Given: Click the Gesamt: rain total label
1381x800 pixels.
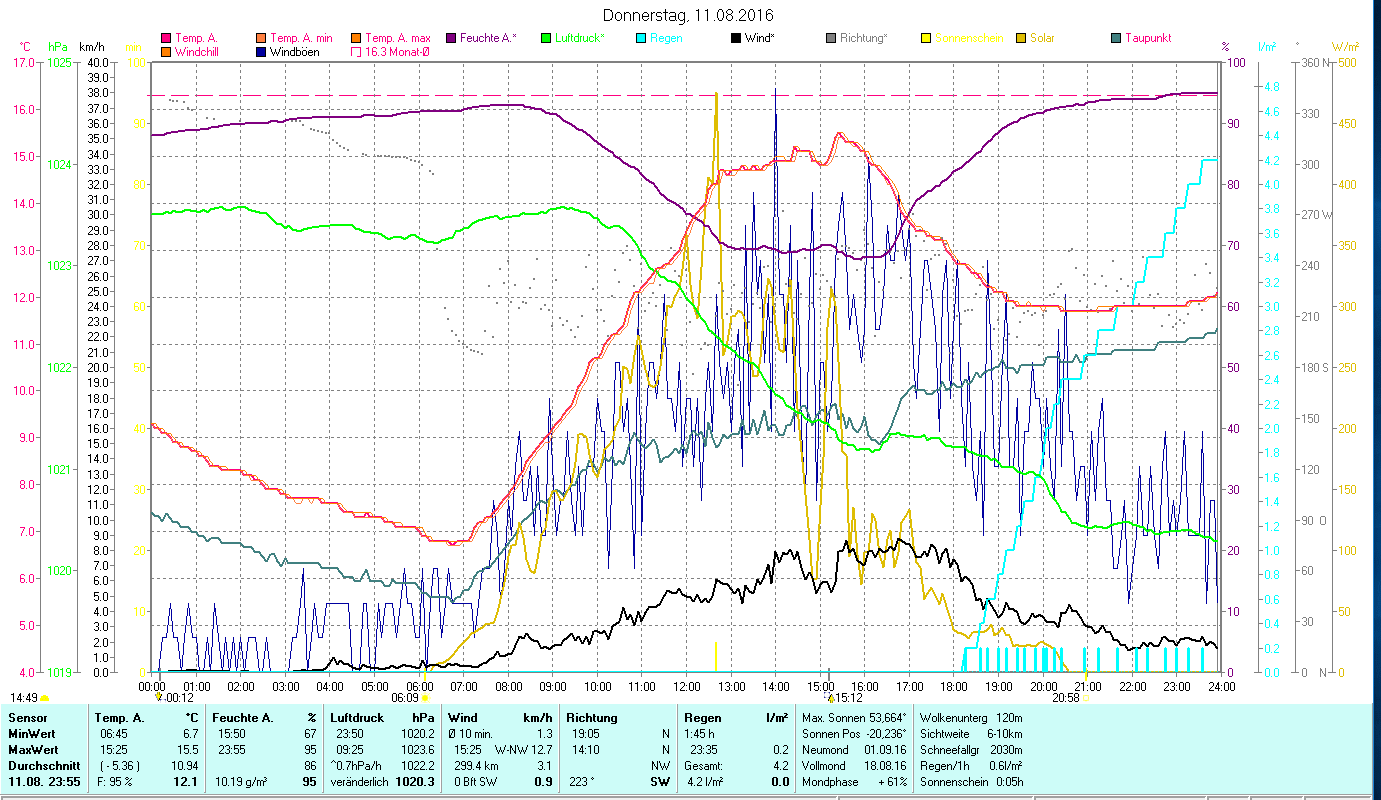Looking at the screenshot, I should point(704,765).
